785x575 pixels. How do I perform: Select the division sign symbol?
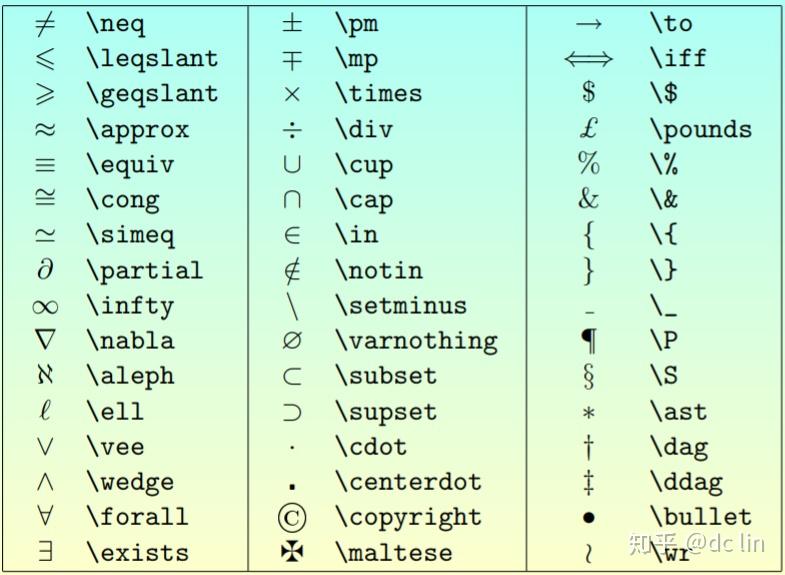click(x=291, y=129)
